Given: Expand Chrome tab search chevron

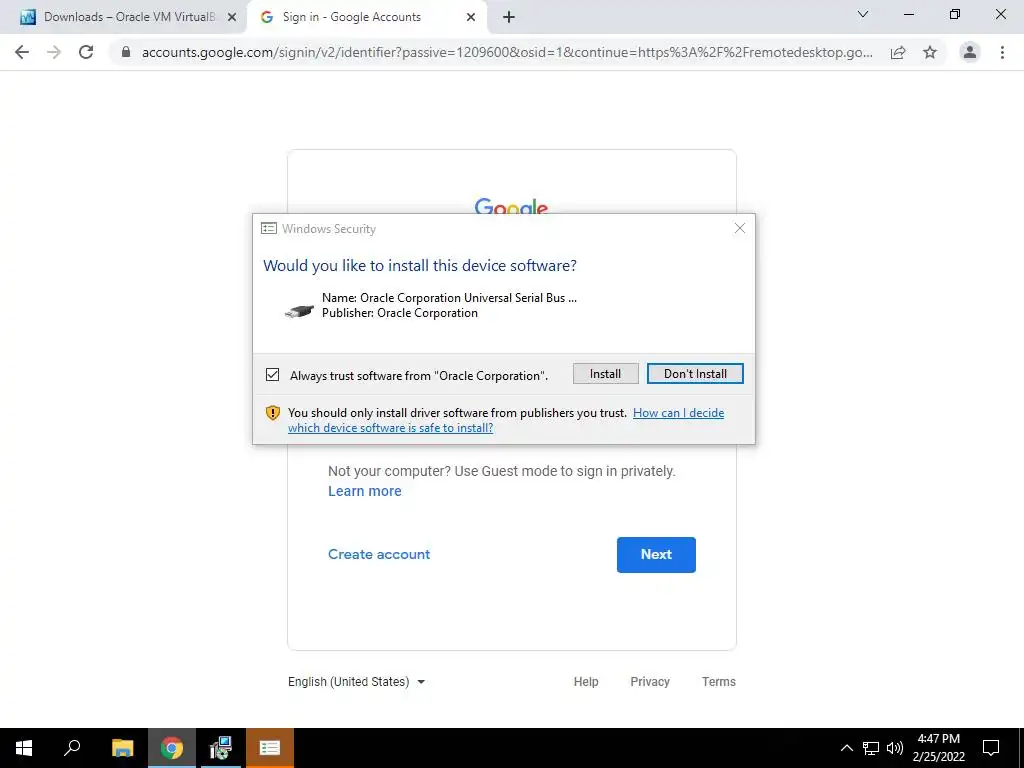Looking at the screenshot, I should 863,14.
